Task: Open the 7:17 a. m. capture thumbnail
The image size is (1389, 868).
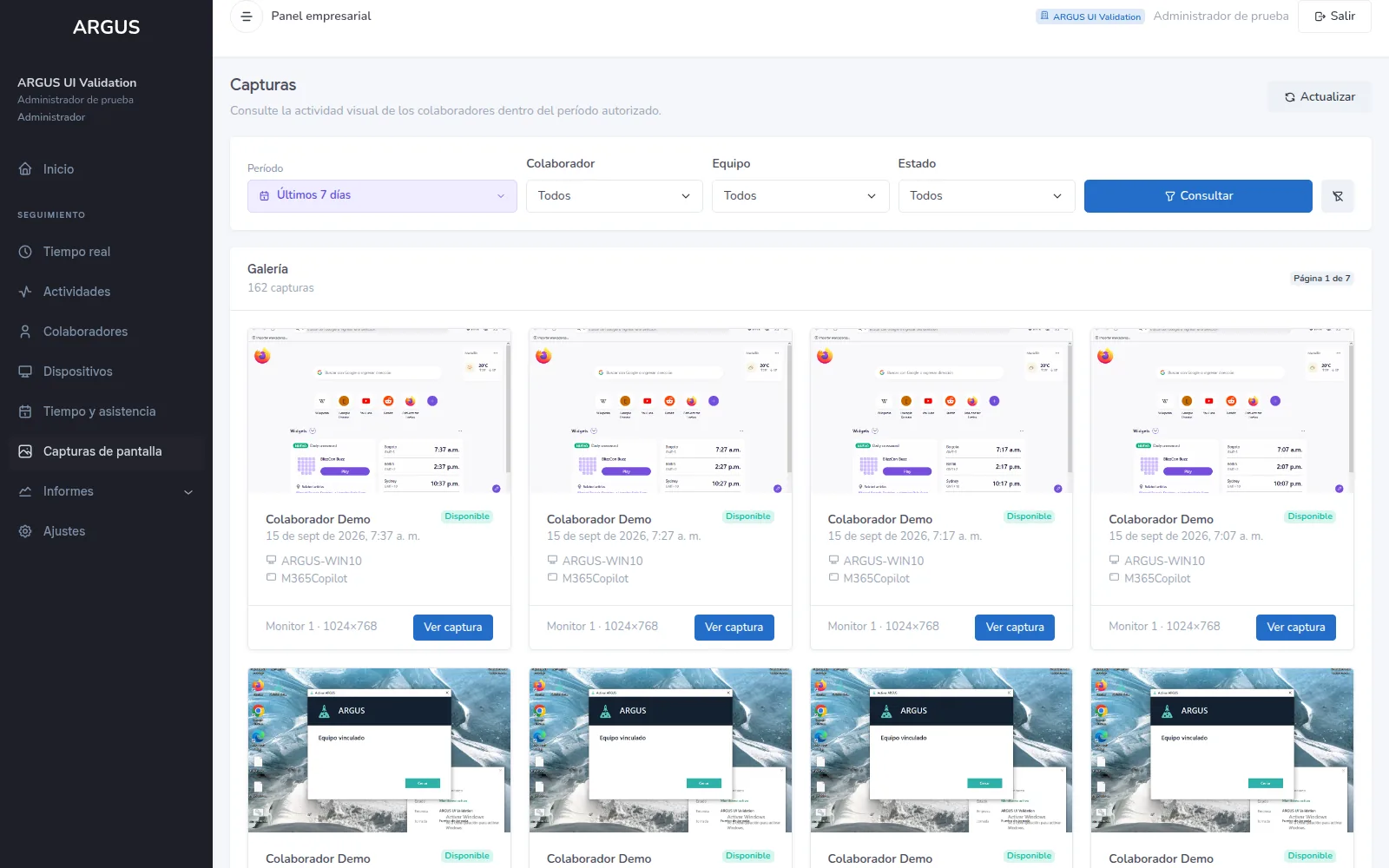Action: click(x=941, y=411)
